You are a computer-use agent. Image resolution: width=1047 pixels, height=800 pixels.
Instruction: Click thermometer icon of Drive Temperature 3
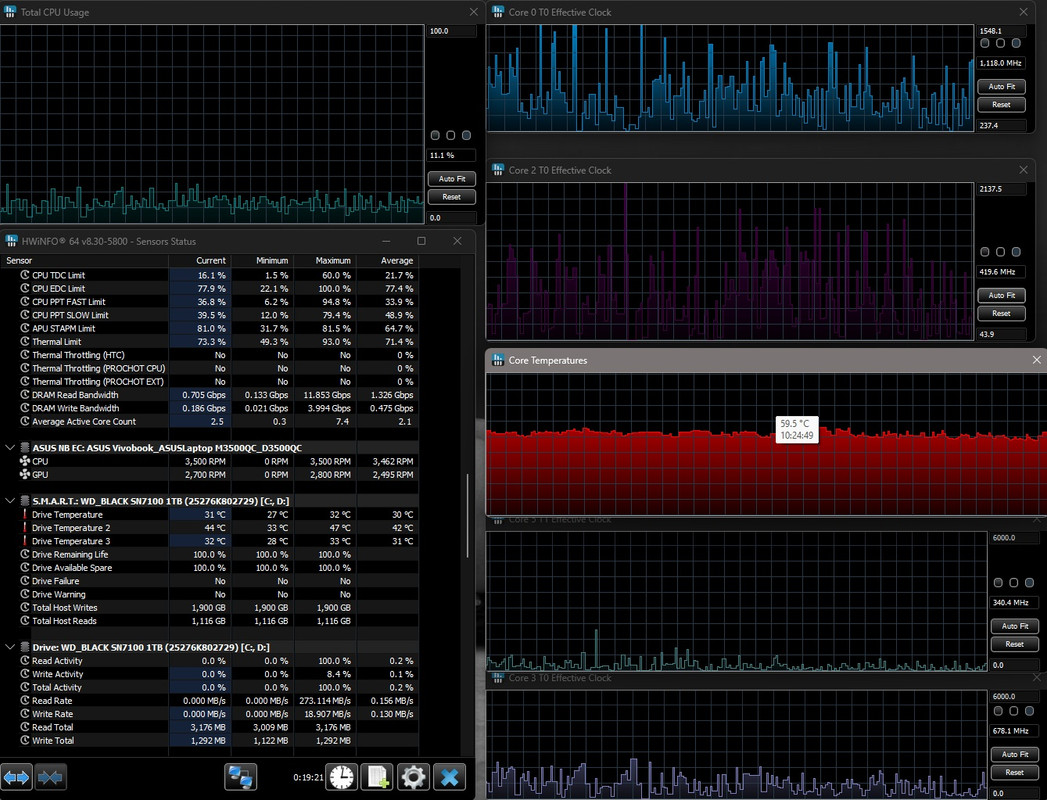point(25,541)
